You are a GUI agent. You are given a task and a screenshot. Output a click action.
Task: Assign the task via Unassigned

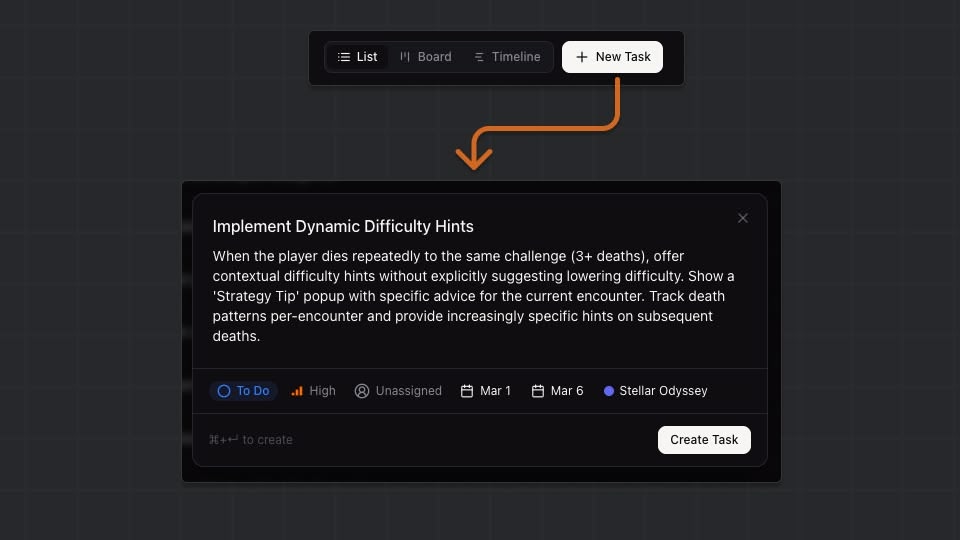click(x=398, y=391)
